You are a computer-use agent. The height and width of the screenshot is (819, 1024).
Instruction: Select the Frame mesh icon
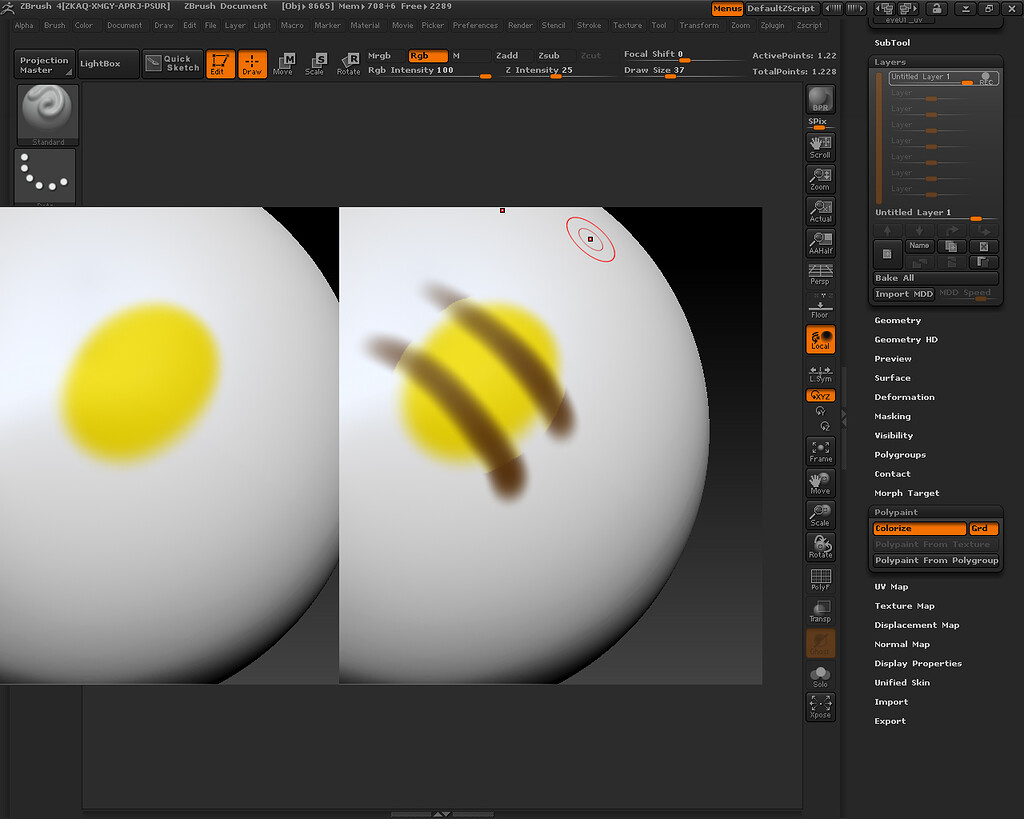pos(820,450)
